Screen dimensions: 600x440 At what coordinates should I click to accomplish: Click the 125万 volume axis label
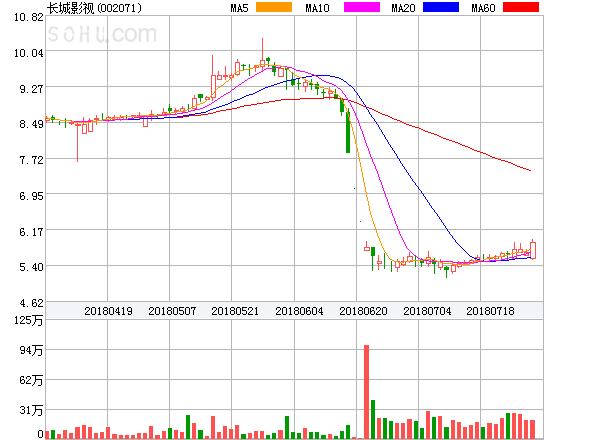(29, 320)
